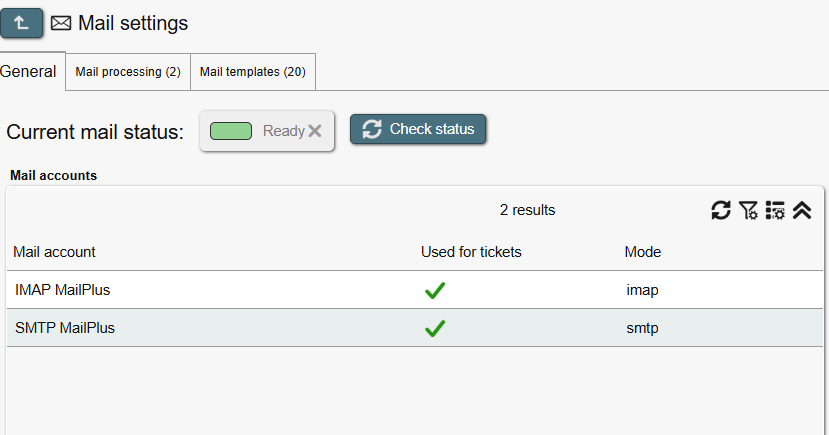Image resolution: width=829 pixels, height=435 pixels.
Task: Click the refresh icon in Check status
Action: pos(372,129)
